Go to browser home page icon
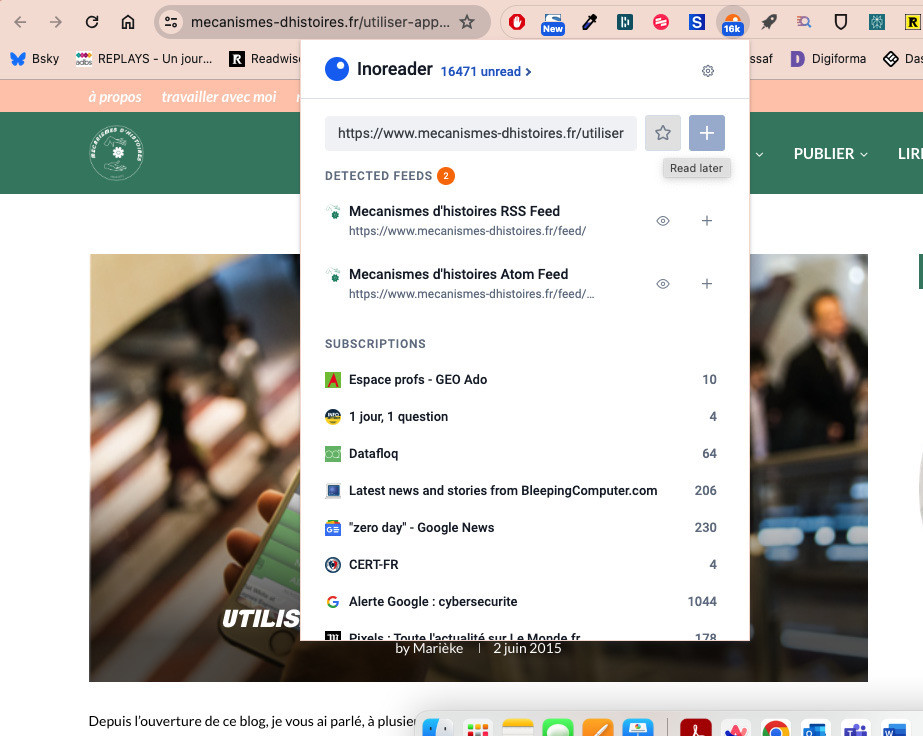Viewport: 923px width, 736px height. tap(128, 22)
